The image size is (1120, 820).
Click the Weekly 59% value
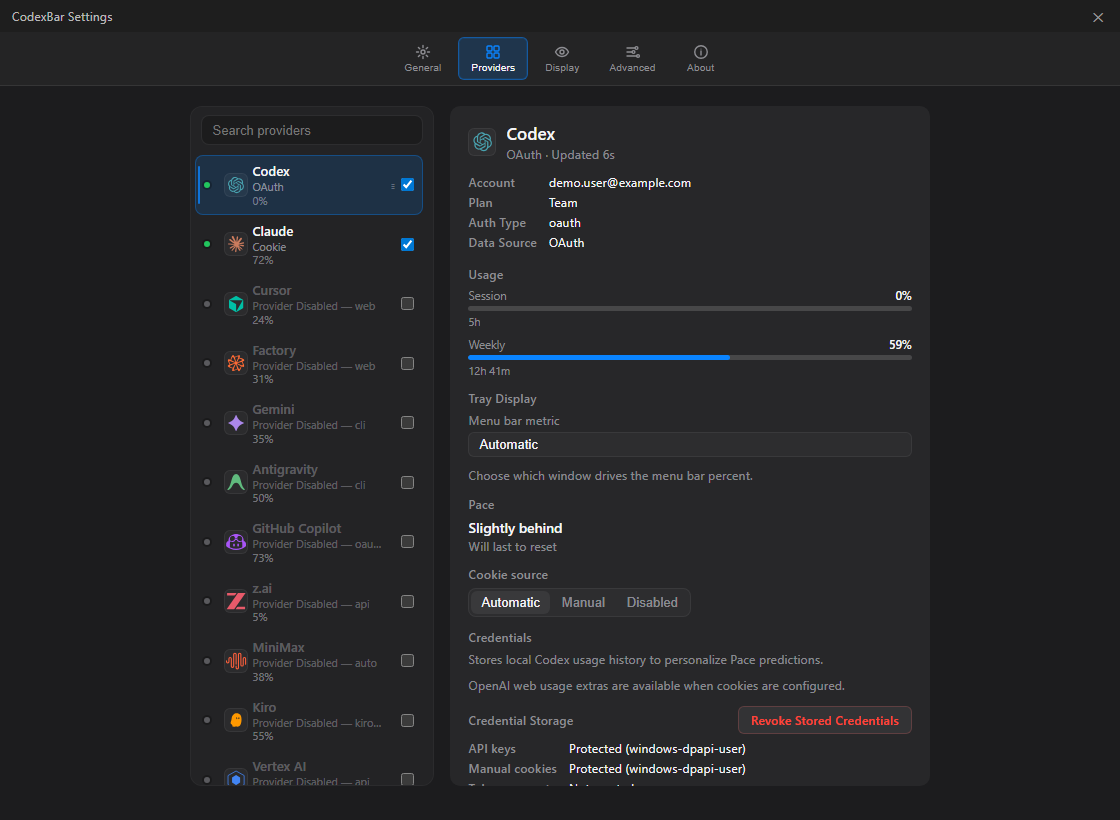[900, 345]
